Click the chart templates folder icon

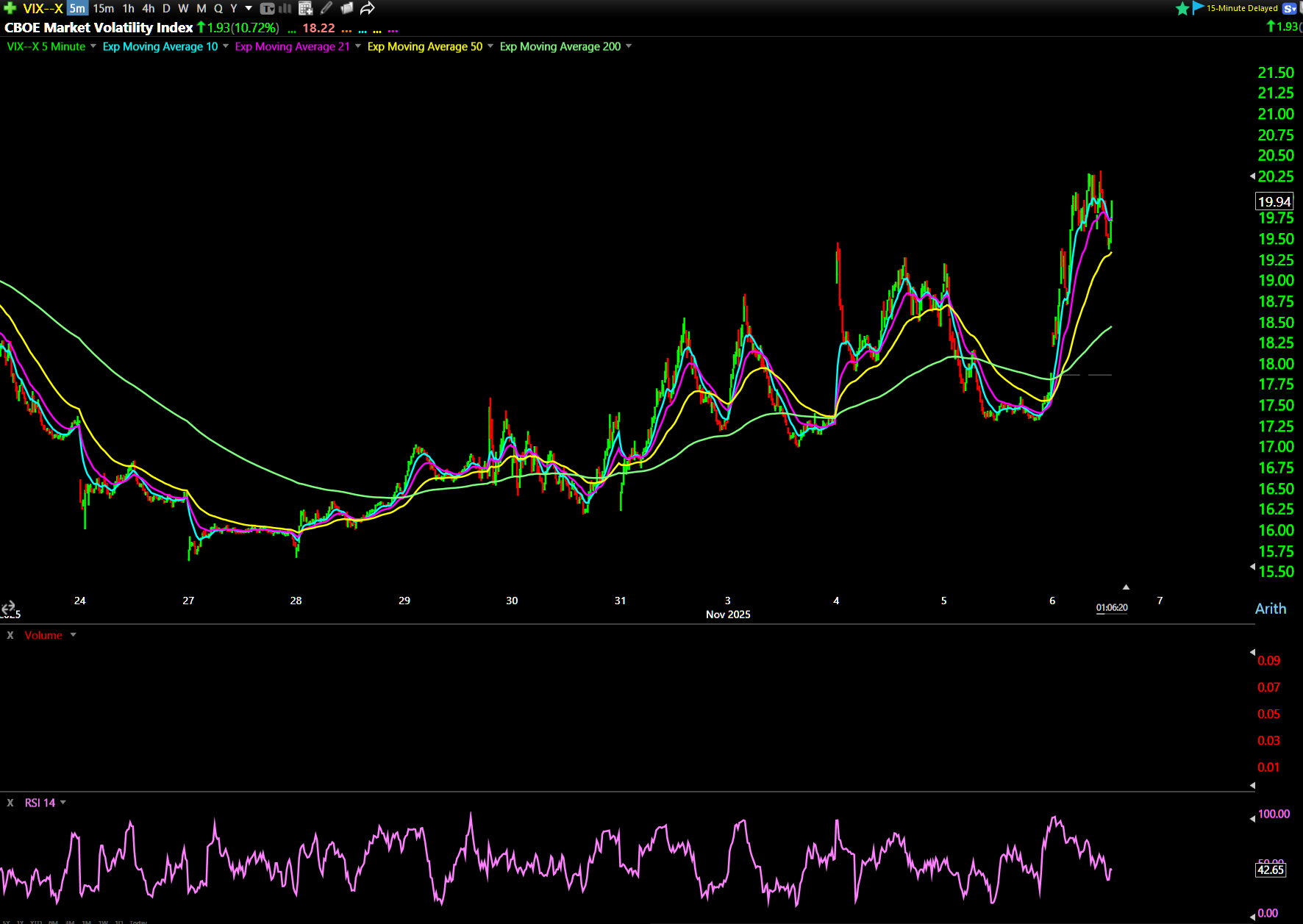pos(347,9)
